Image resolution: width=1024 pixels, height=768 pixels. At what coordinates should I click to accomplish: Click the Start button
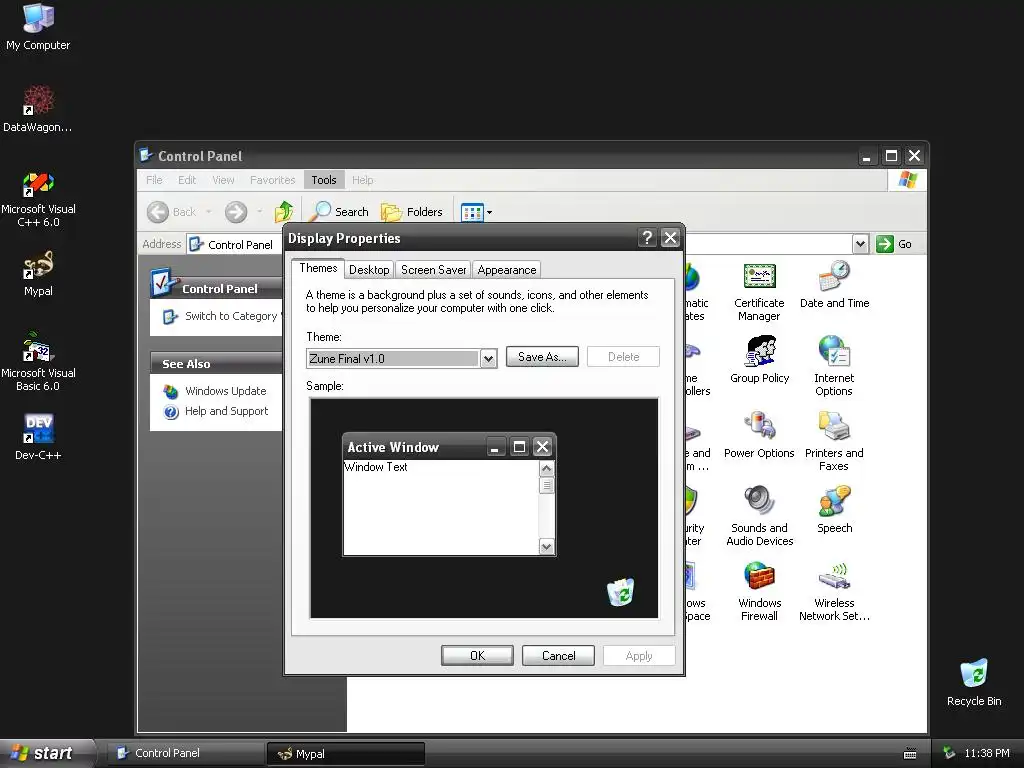pyautogui.click(x=46, y=753)
